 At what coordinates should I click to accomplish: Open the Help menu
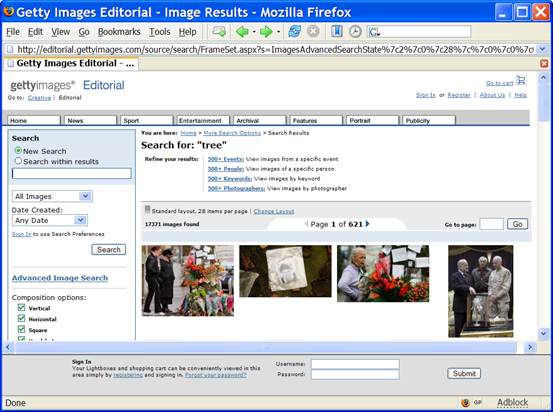click(187, 32)
